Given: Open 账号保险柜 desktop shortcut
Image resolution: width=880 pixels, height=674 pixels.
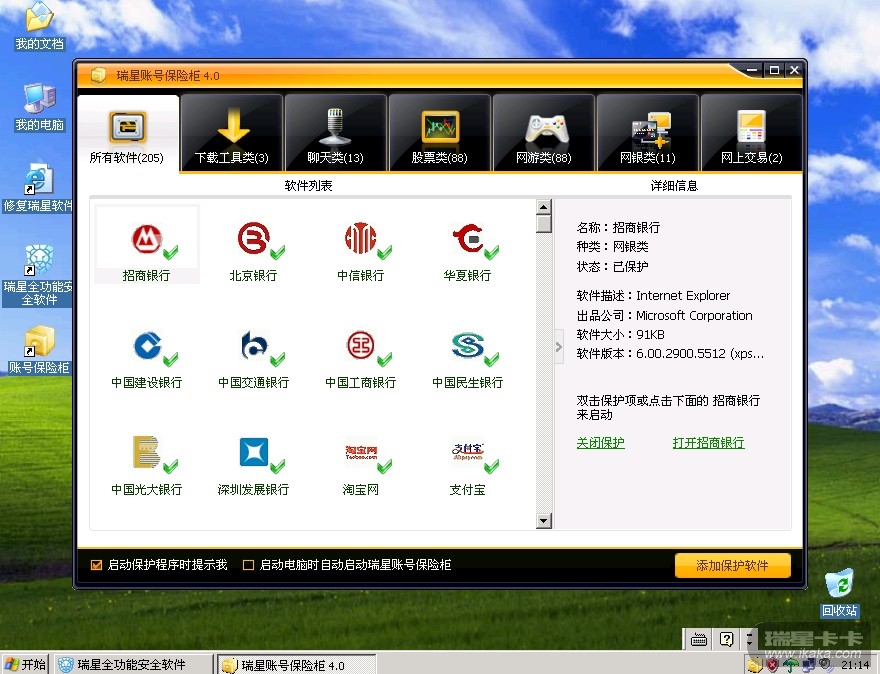Looking at the screenshot, I should click(39, 350).
